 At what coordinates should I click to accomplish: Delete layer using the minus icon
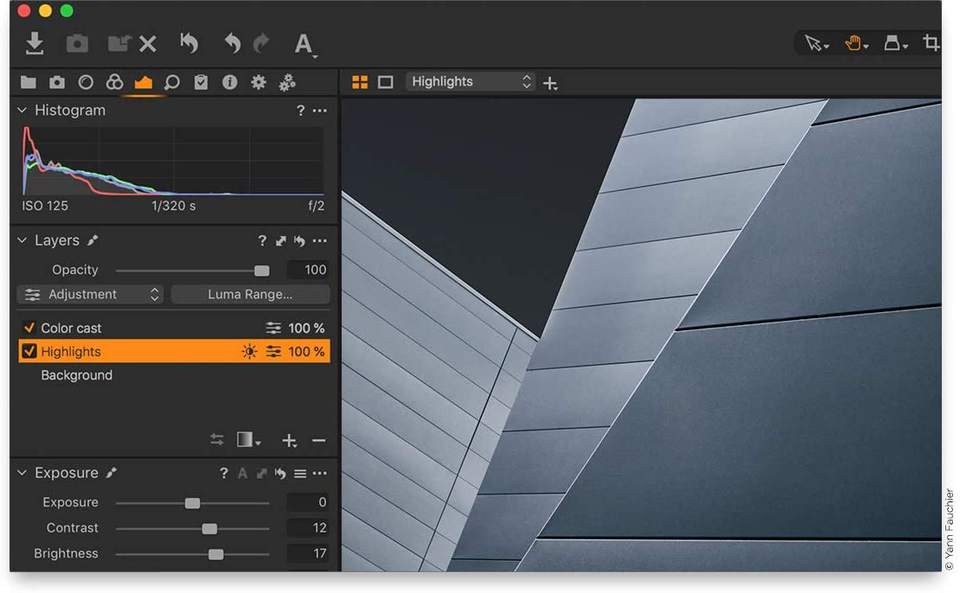coord(319,441)
